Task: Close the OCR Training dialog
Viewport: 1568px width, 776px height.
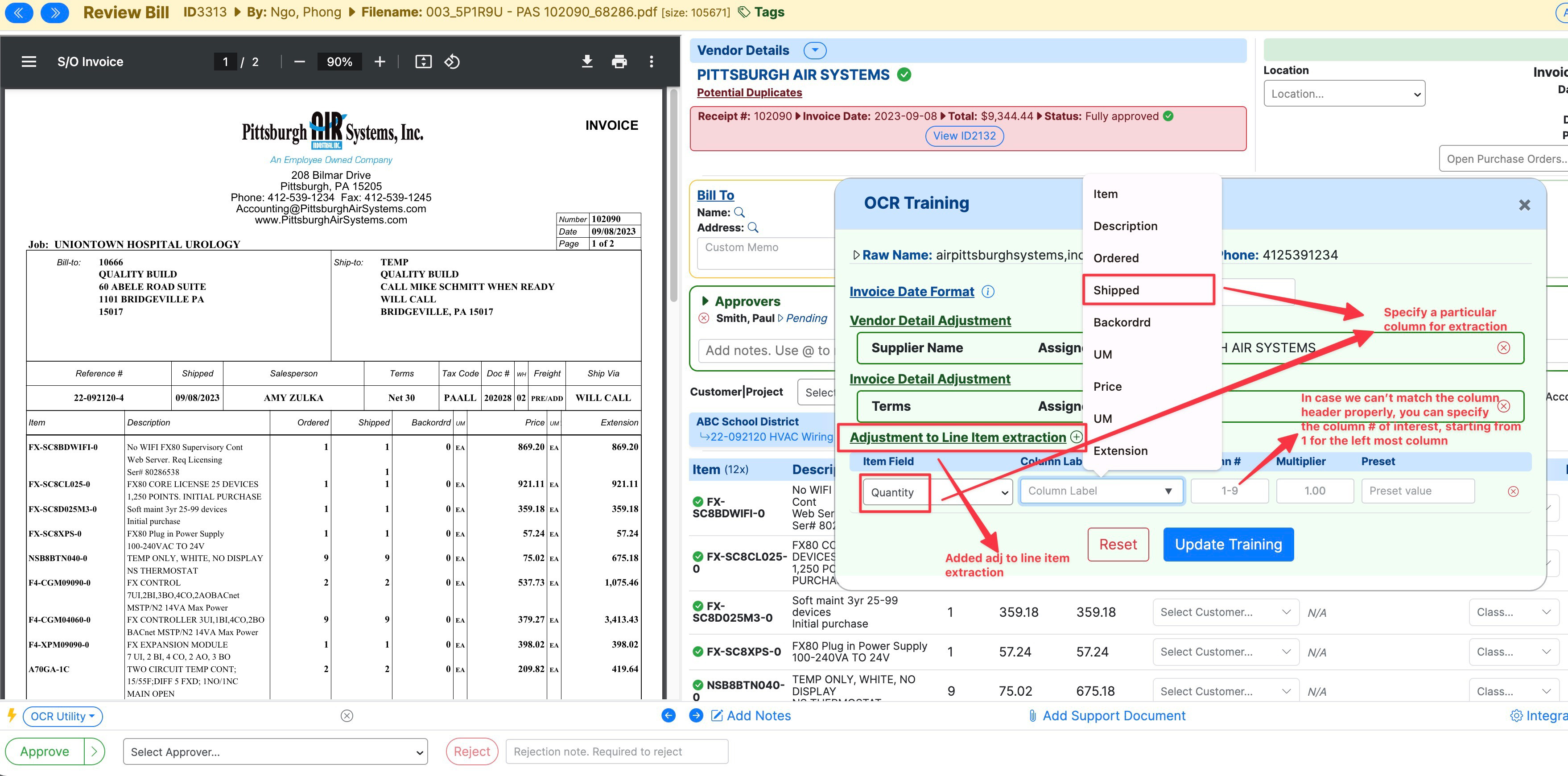Action: [1524, 205]
